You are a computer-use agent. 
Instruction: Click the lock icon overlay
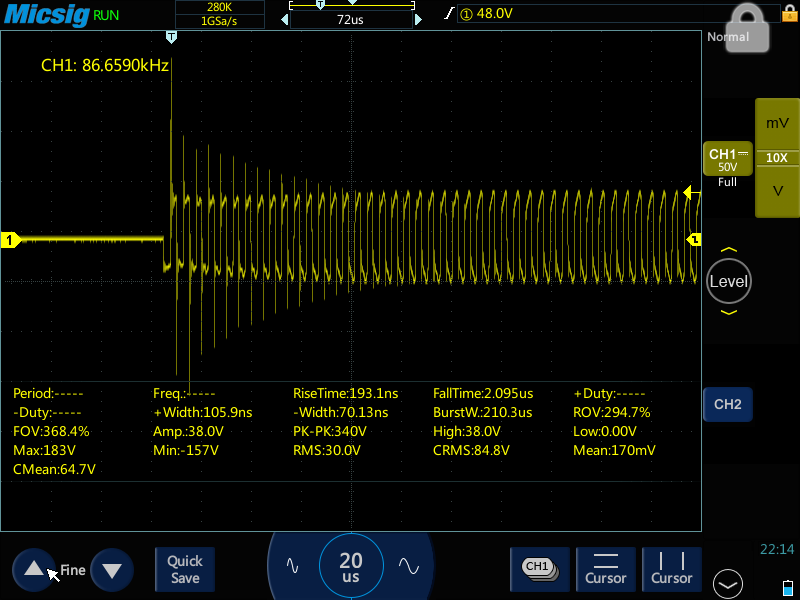747,27
